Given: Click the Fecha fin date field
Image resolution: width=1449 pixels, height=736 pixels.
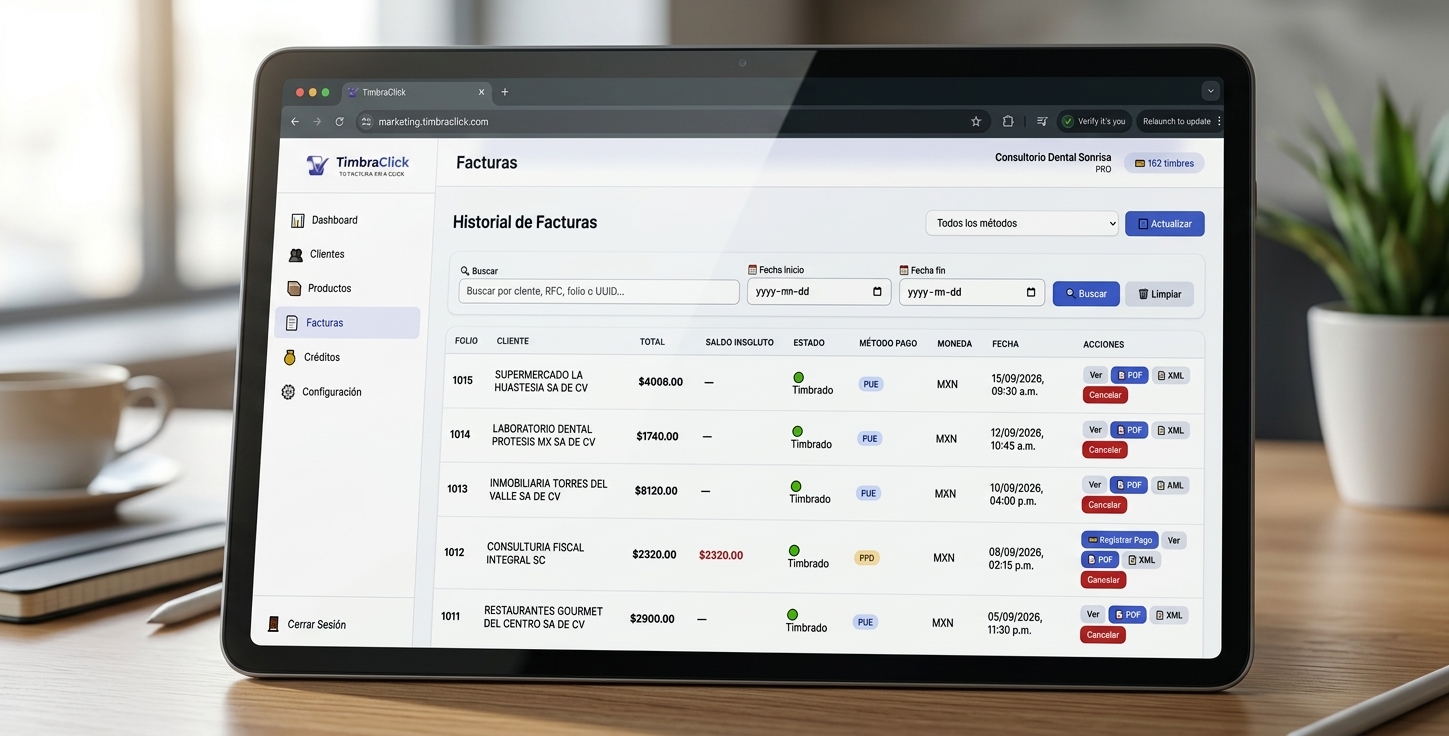Looking at the screenshot, I should pos(971,292).
